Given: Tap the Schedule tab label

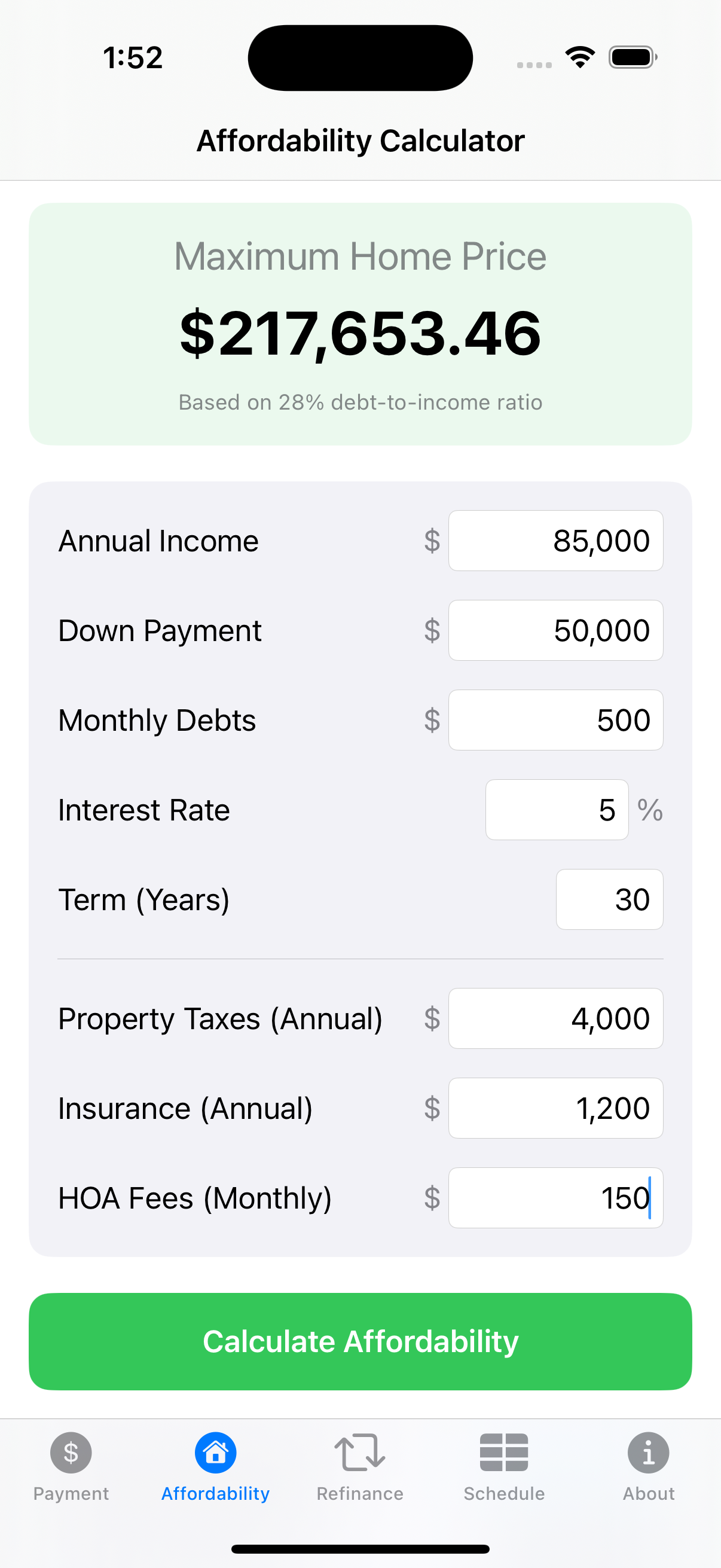Looking at the screenshot, I should pos(504,1494).
